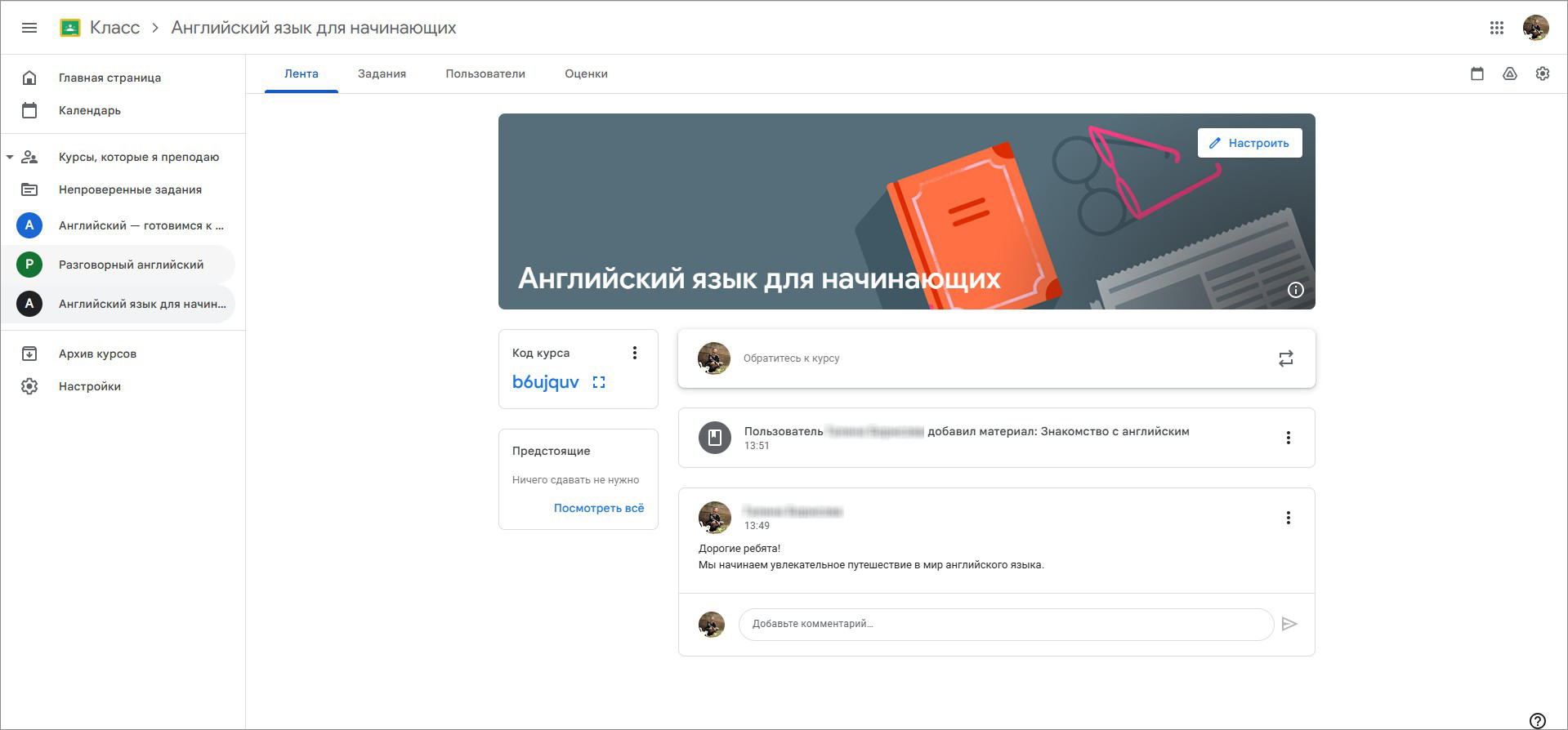Viewport: 1568px width, 730px height.
Task: Click the unreviewed assignments folder icon
Action: [x=29, y=189]
